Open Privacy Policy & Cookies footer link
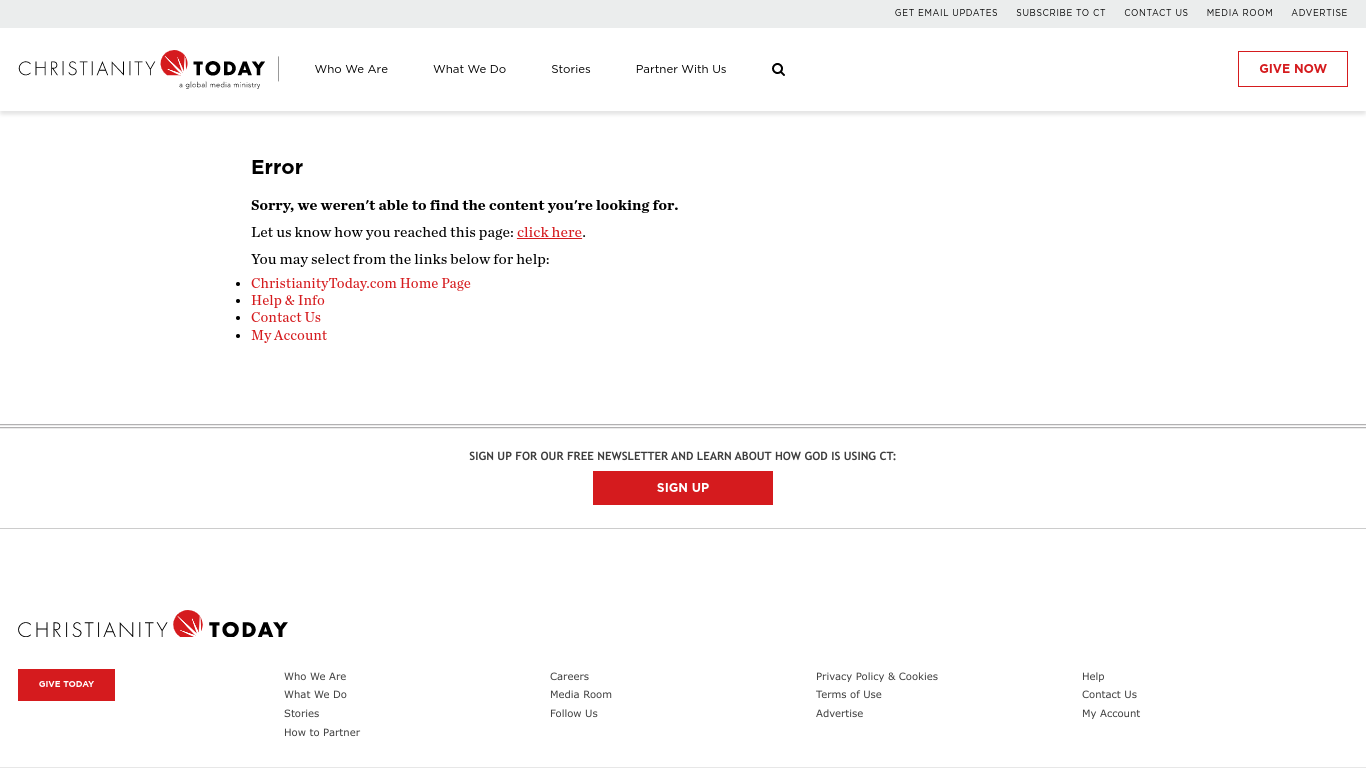Image resolution: width=1366 pixels, height=768 pixels. pyautogui.click(x=876, y=677)
